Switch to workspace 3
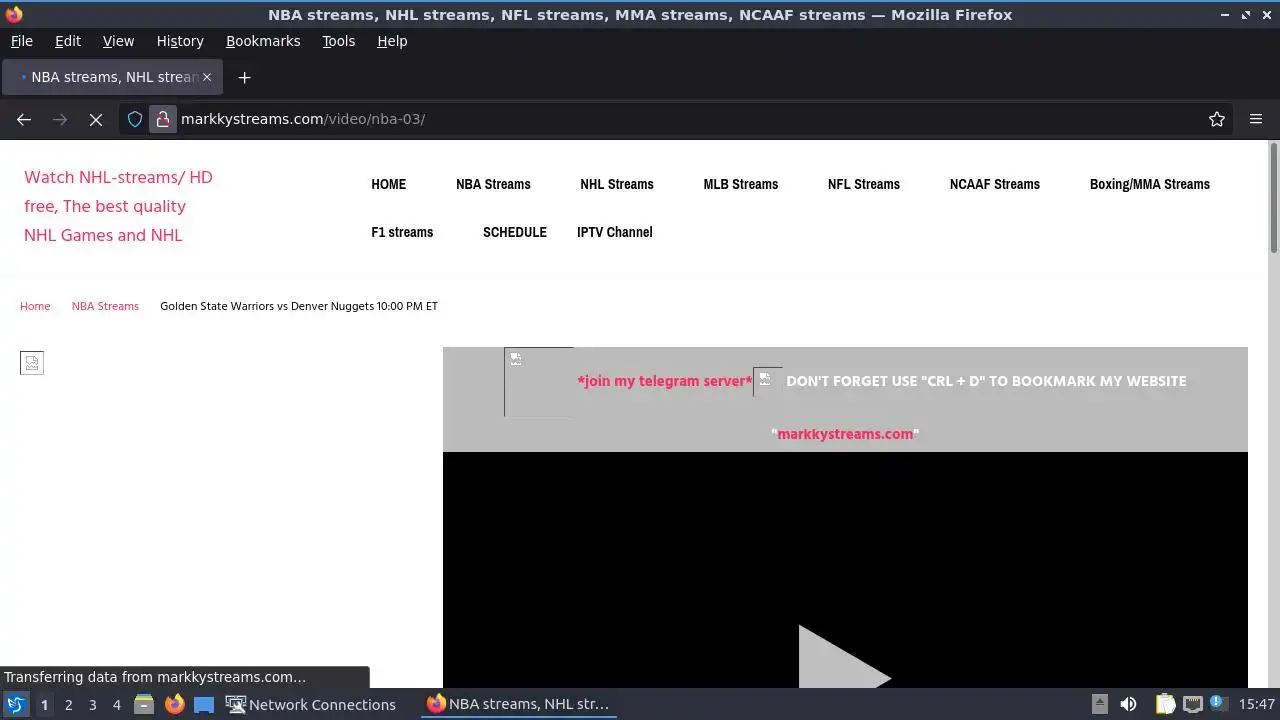 [x=92, y=704]
